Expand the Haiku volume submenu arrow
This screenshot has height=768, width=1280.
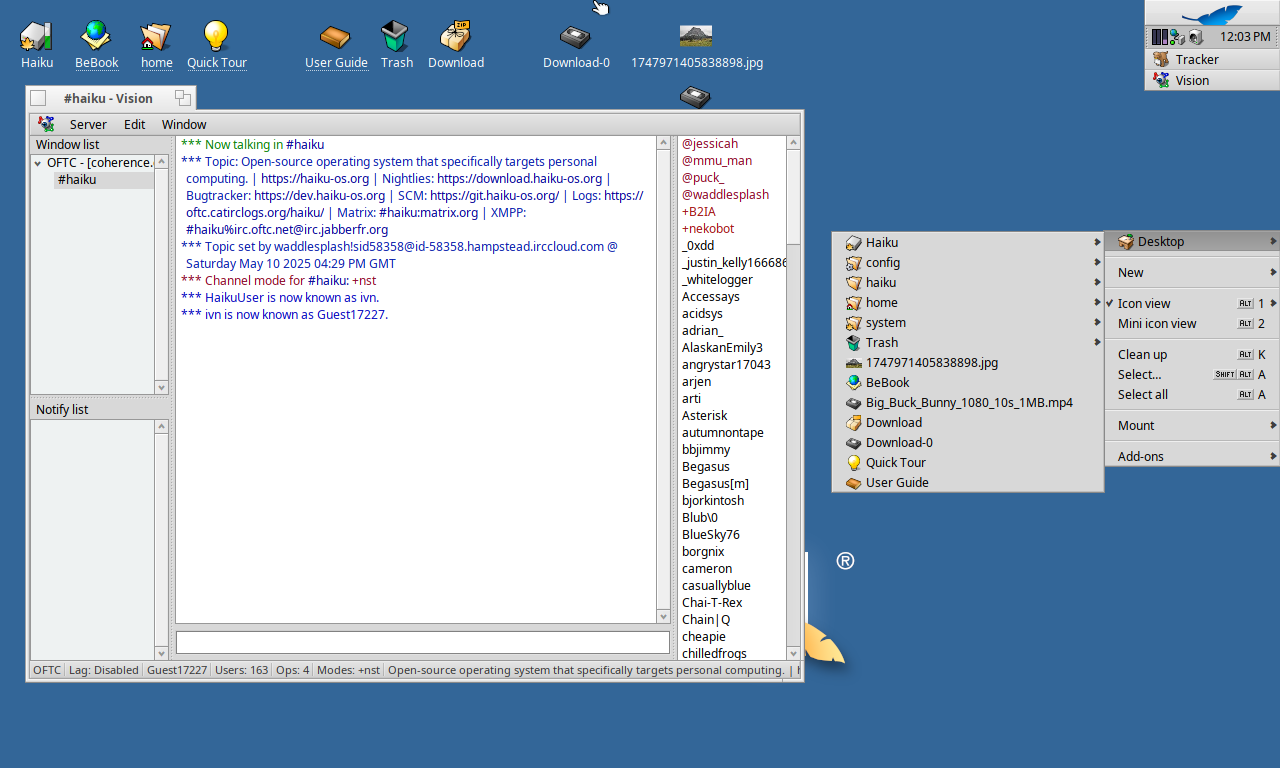[x=1098, y=242]
